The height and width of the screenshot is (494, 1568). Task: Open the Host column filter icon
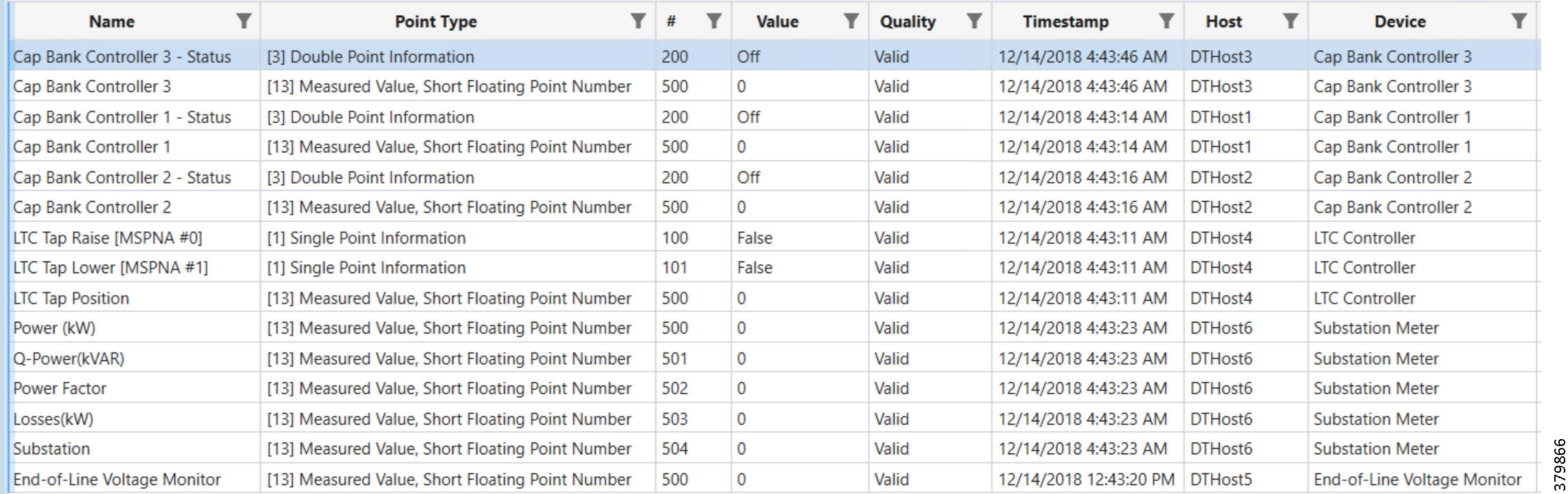coord(1291,21)
